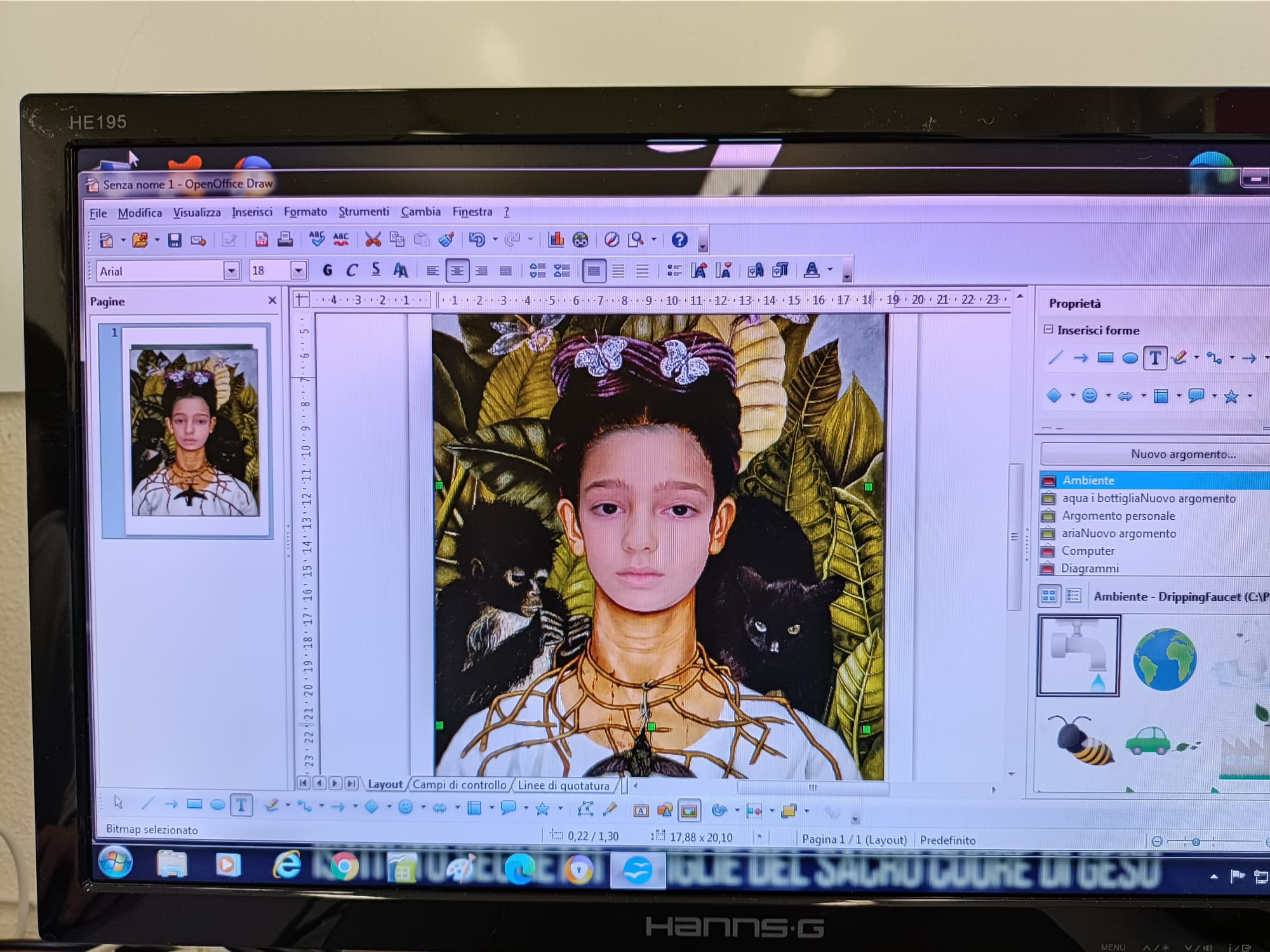
Task: Select the Ambiente gallery theme
Action: [x=1155, y=480]
